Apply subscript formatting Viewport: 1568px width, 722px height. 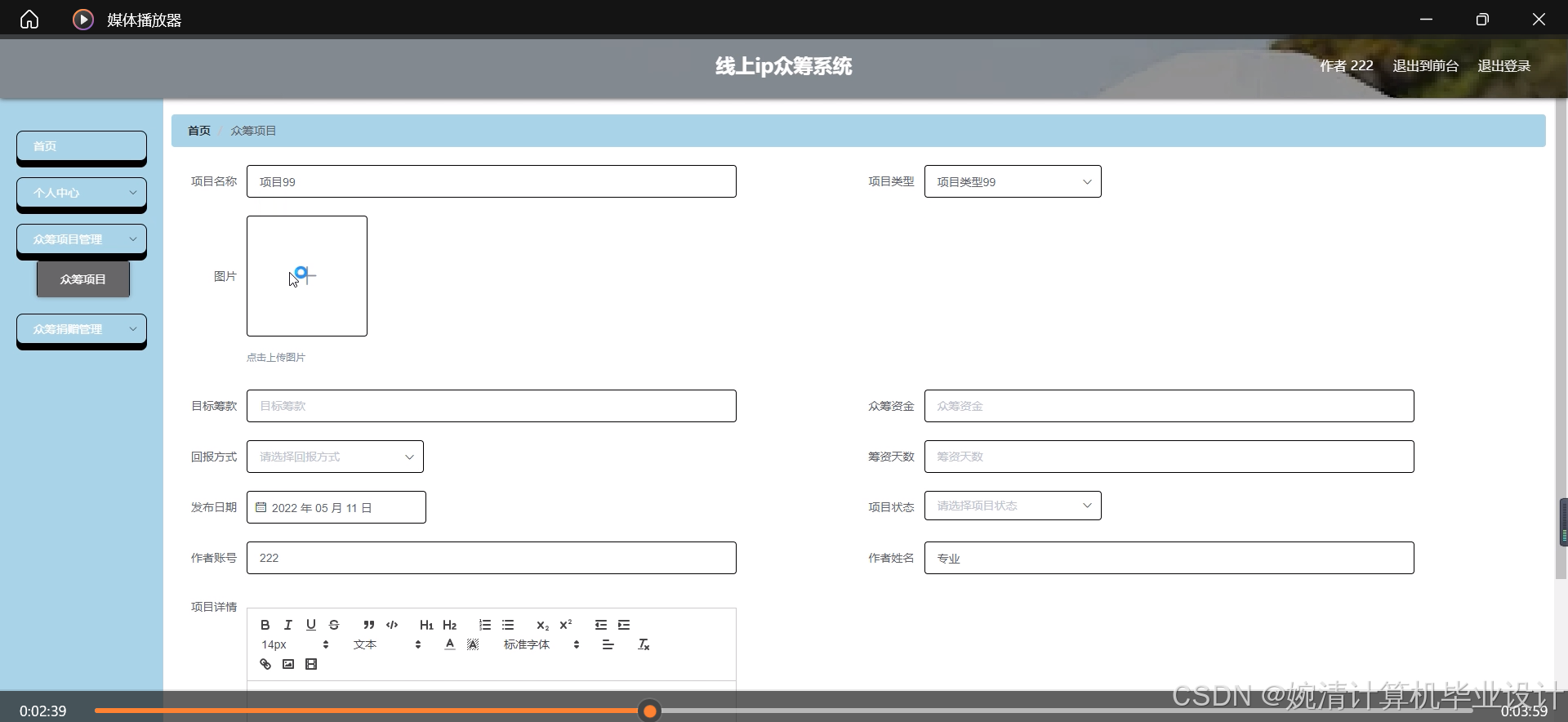542,625
